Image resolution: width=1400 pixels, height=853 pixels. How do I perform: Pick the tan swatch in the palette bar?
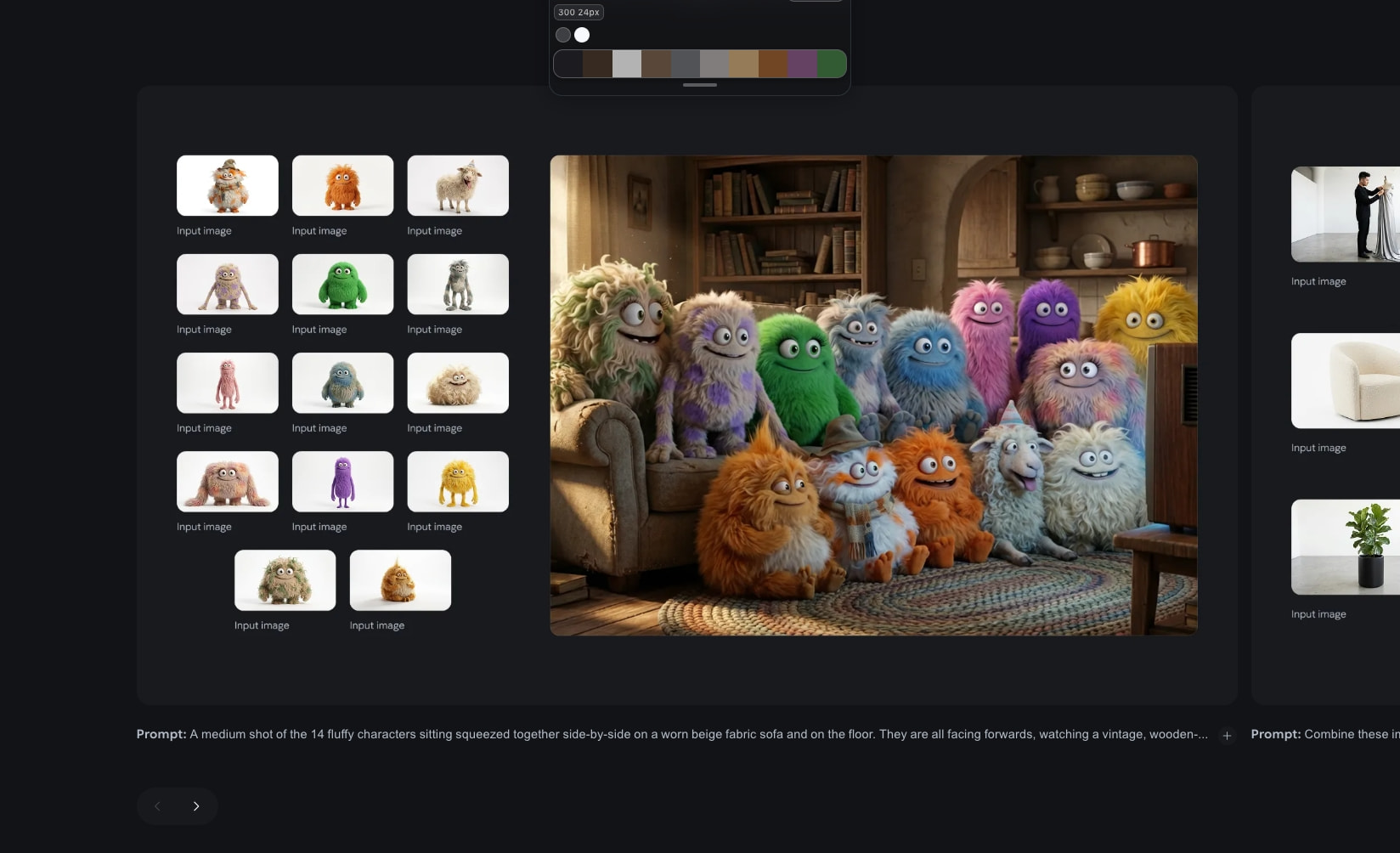pyautogui.click(x=743, y=64)
